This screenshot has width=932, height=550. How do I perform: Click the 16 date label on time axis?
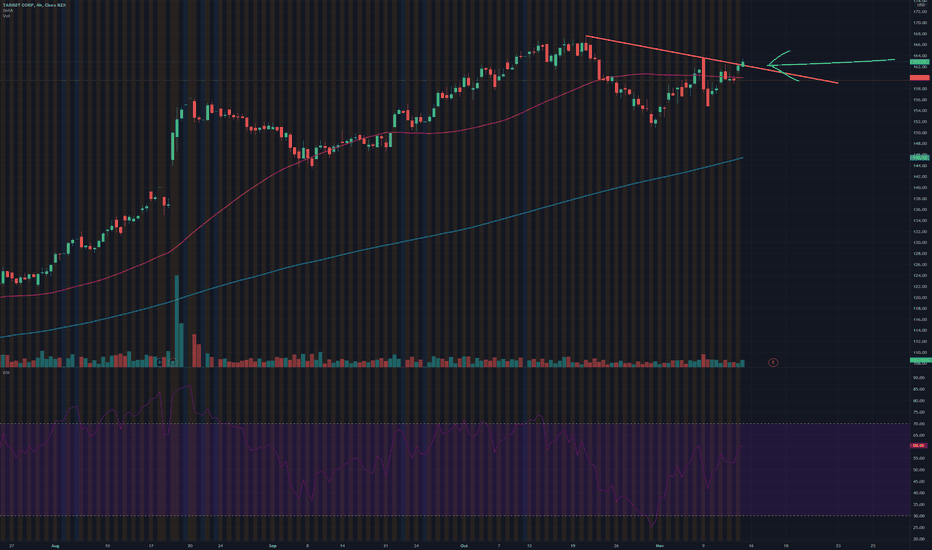coord(751,545)
